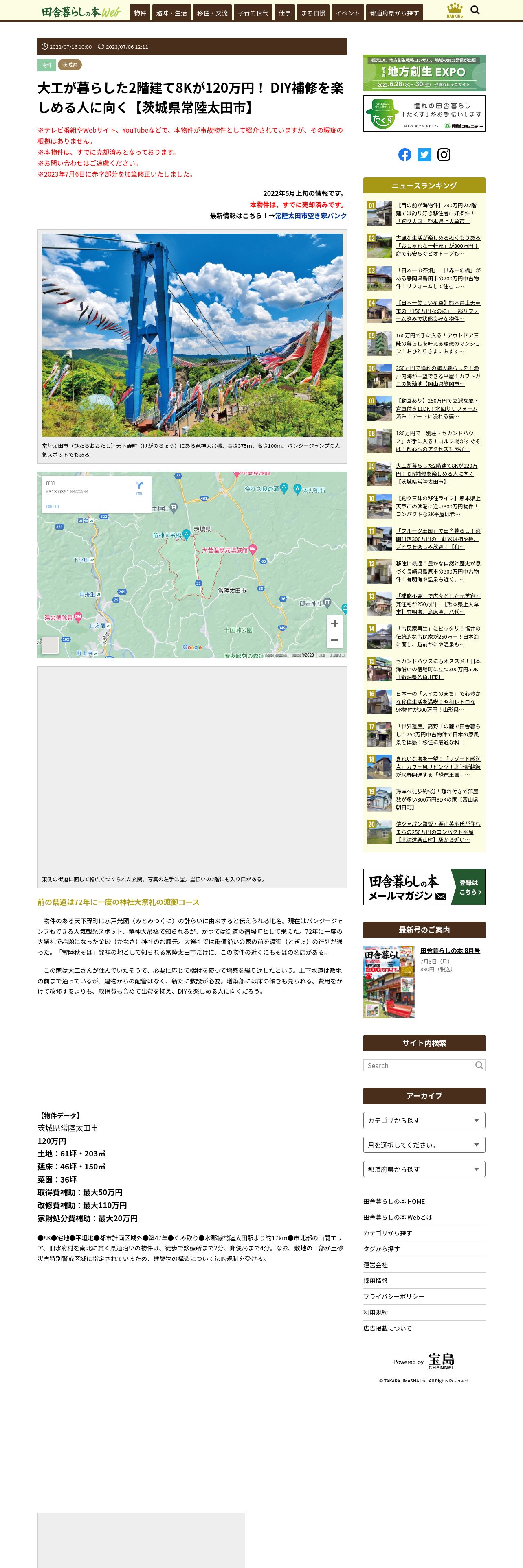Click the 茨城県 tag
This screenshot has height=1568, width=523.
pos(69,65)
